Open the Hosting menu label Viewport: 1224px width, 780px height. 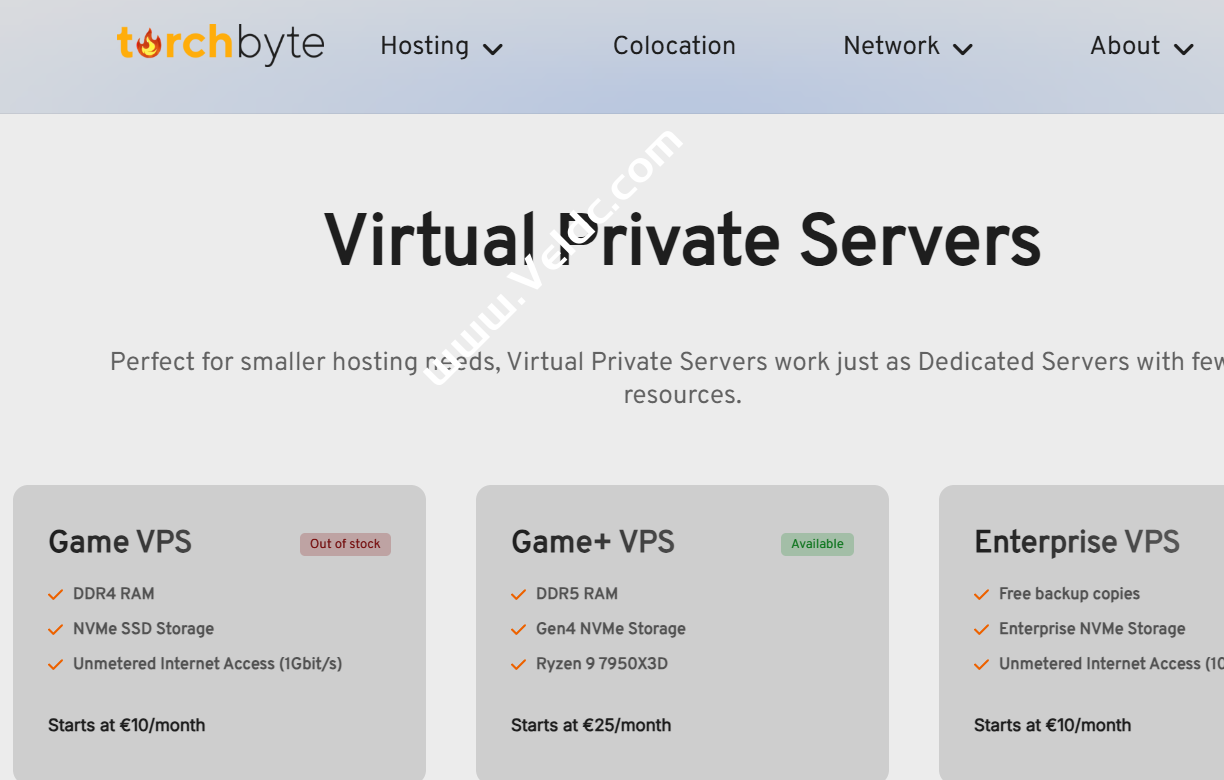[424, 46]
